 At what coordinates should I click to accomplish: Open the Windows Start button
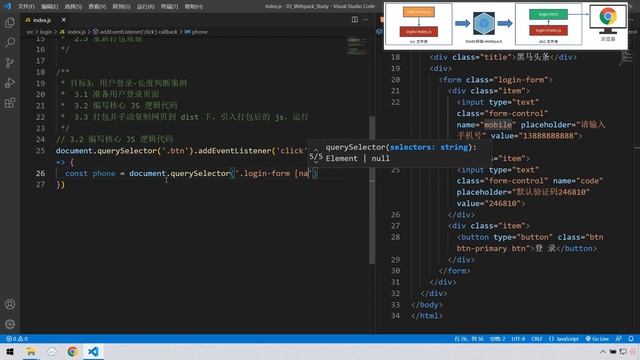coord(10,351)
